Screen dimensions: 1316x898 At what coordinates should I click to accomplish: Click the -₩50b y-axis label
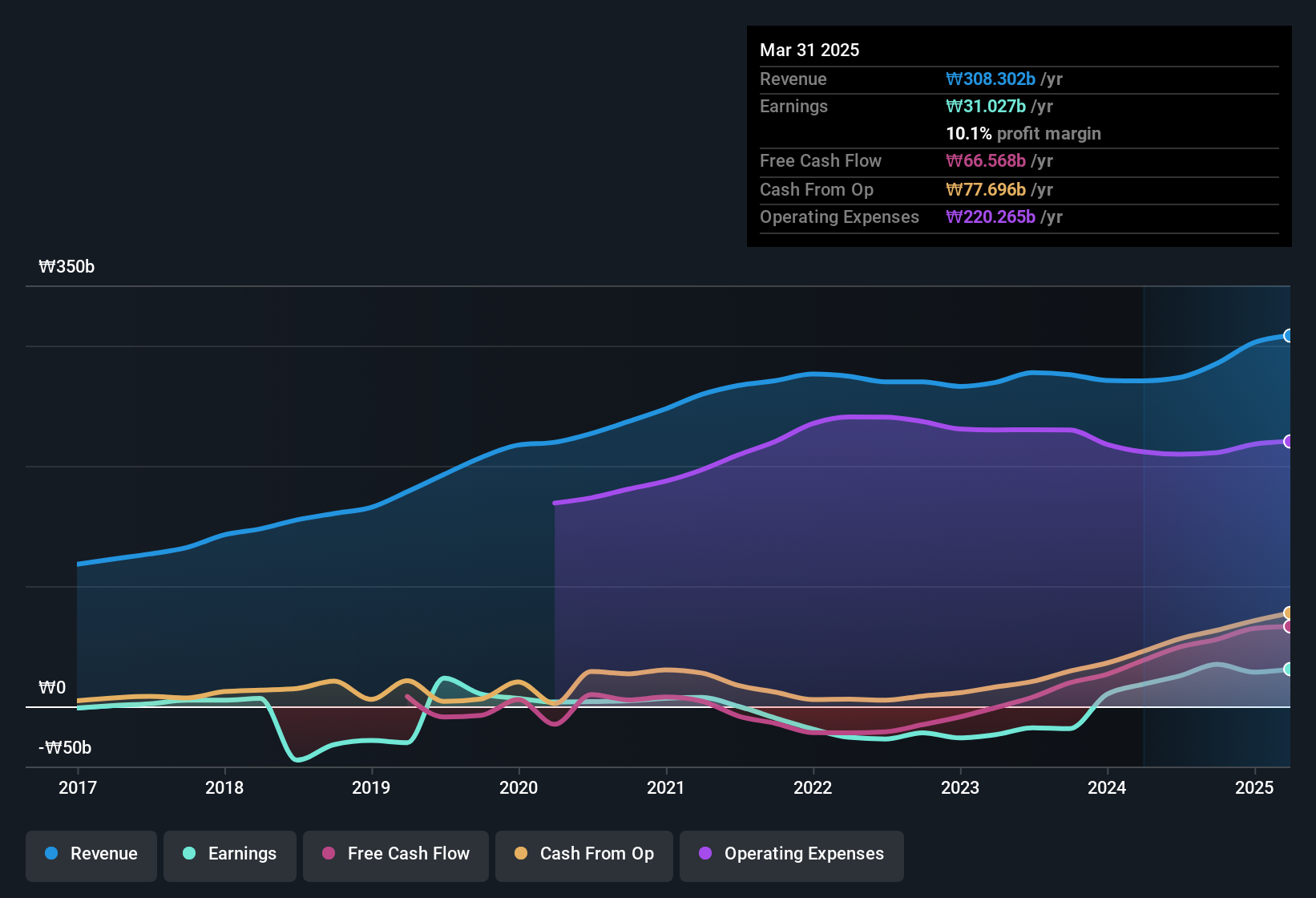65,748
